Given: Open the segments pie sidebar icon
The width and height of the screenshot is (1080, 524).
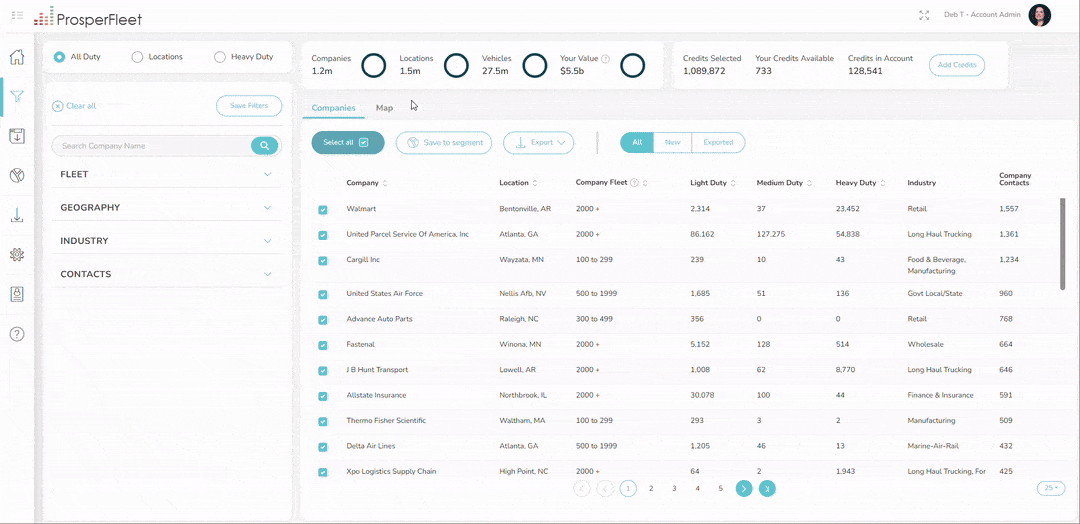Looking at the screenshot, I should [17, 176].
